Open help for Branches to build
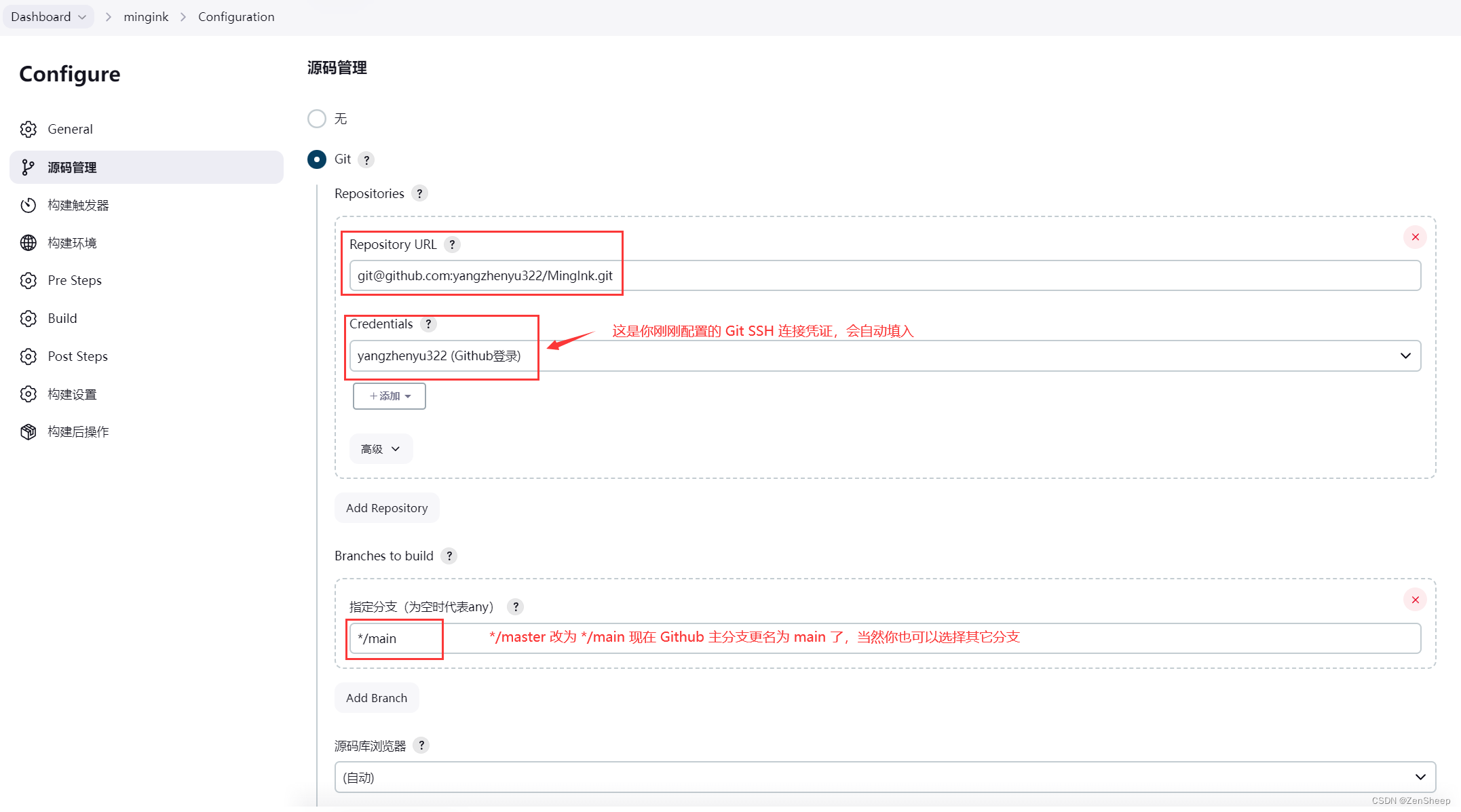Image resolution: width=1461 pixels, height=812 pixels. (449, 556)
